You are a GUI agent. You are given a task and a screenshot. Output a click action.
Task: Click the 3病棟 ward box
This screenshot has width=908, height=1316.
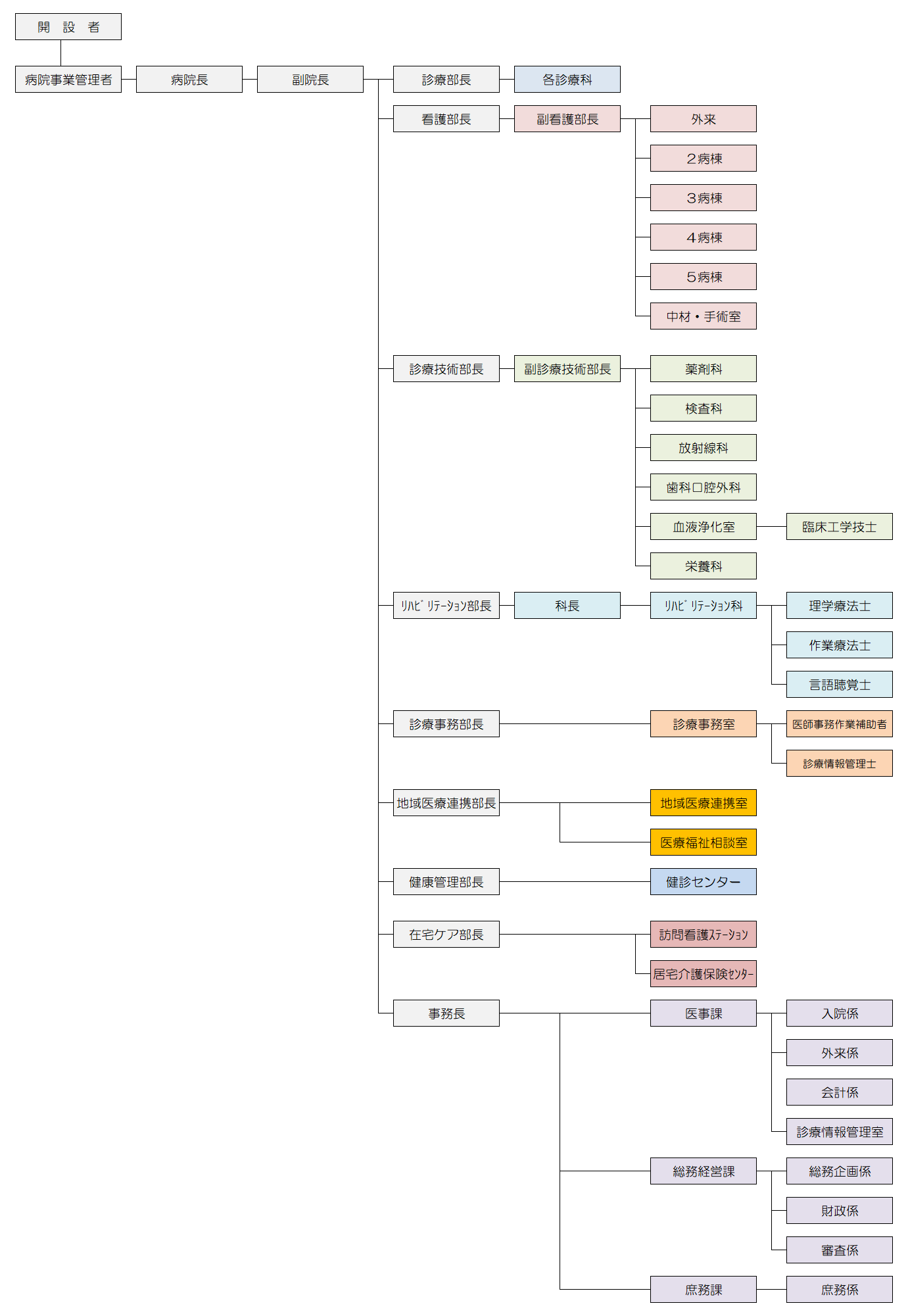coord(703,198)
